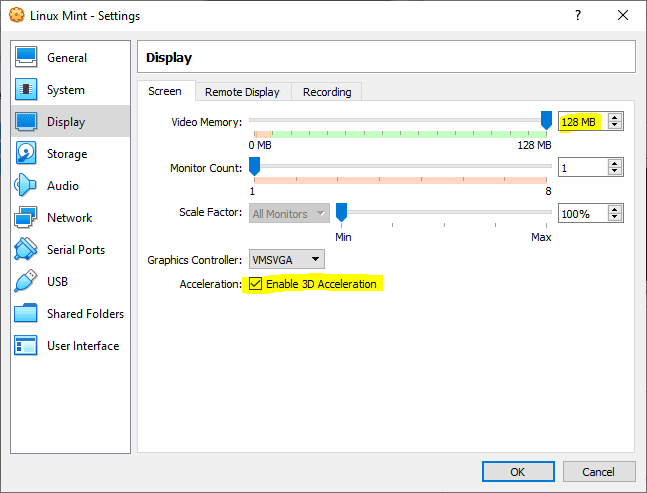The image size is (647, 493).
Task: Switch to the Screen tab
Action: coord(165,91)
